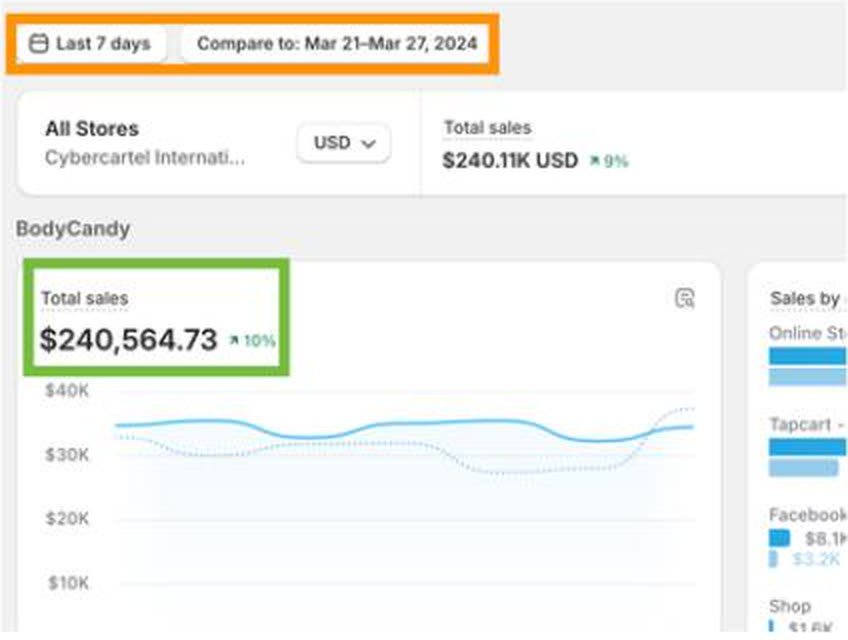Click the $10K axis label
Viewport: 848px width, 640px height.
click(x=68, y=583)
